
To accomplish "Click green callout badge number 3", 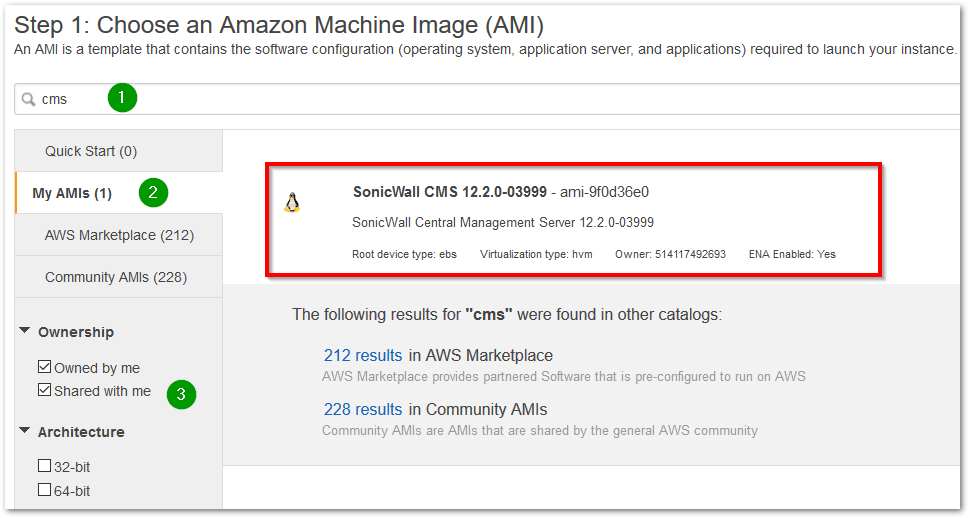I will tap(181, 394).
